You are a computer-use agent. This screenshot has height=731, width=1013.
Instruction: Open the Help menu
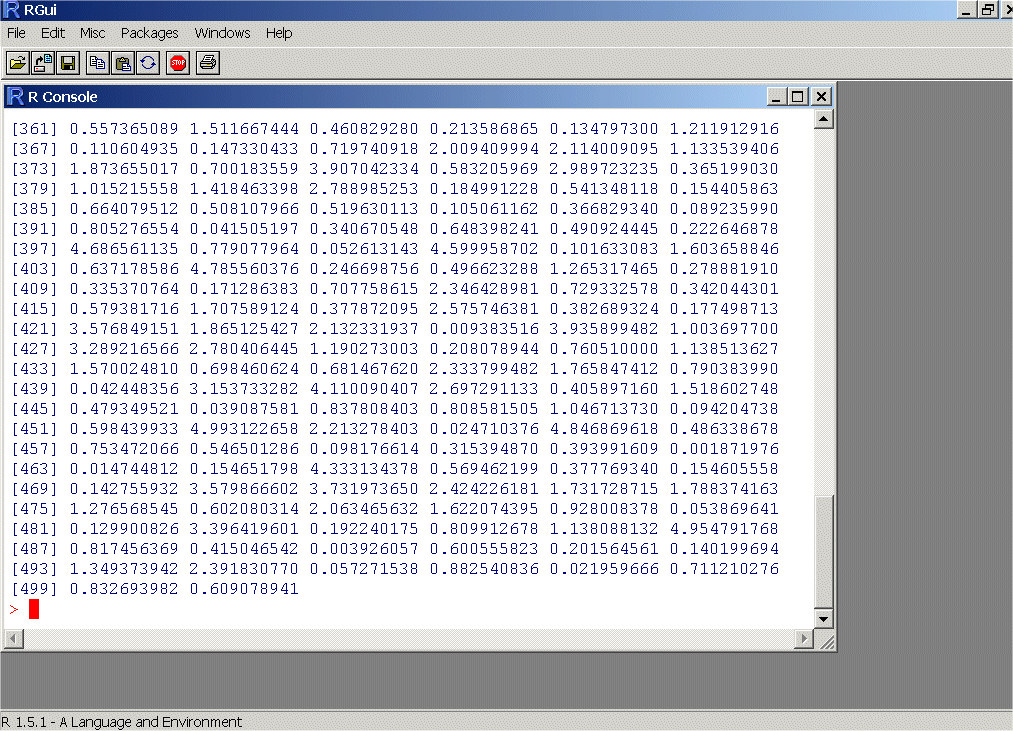279,33
